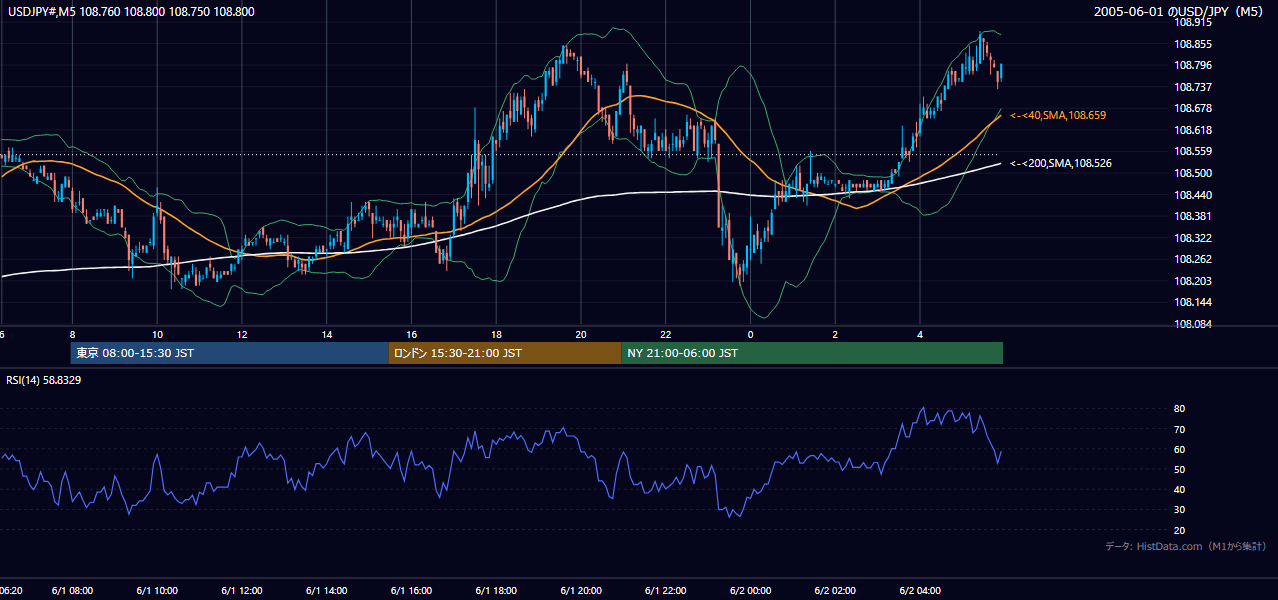
Task: Click the orange 40 SMA 108.659 label
Action: tap(1058, 116)
